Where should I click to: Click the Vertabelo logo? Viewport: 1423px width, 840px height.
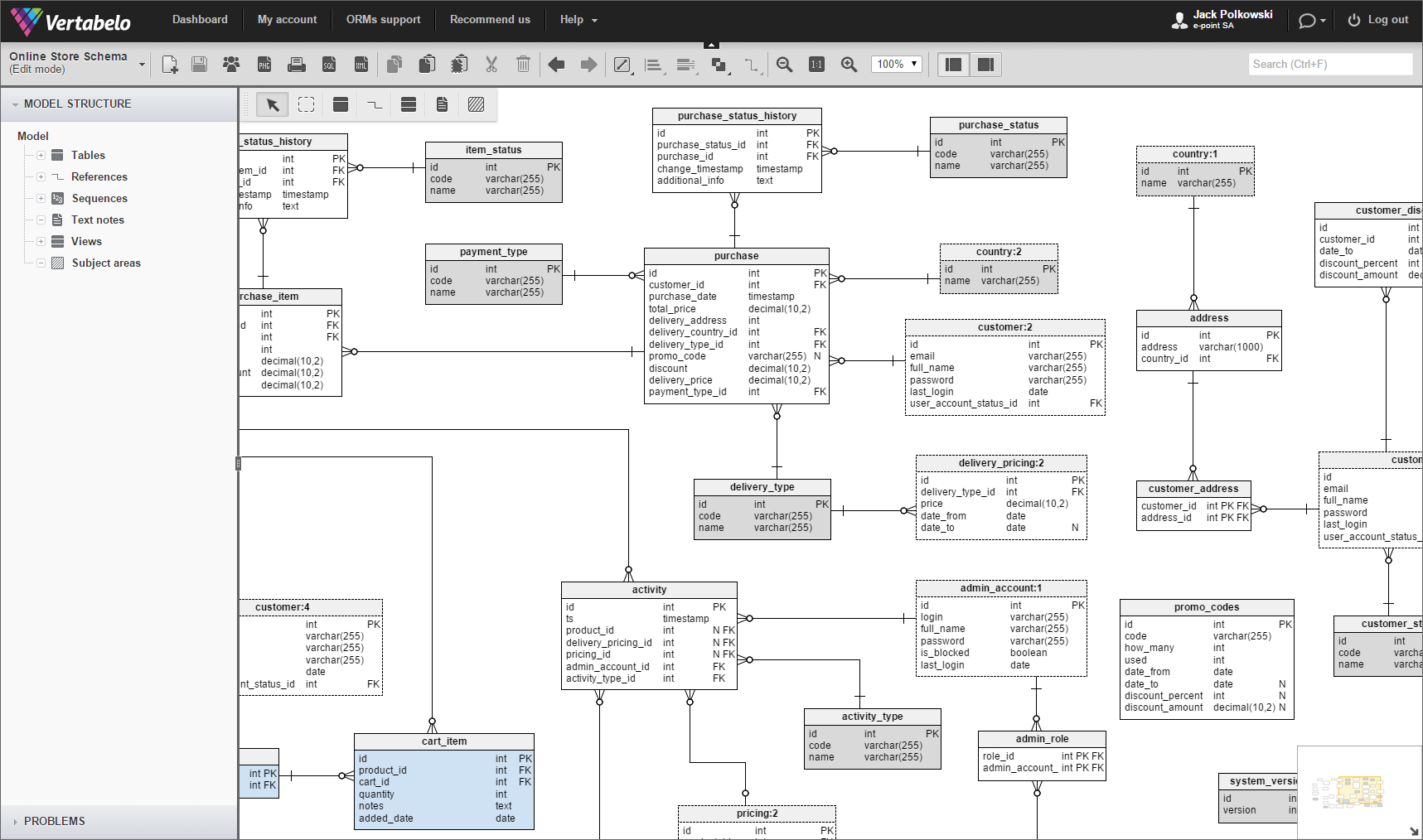click(71, 21)
